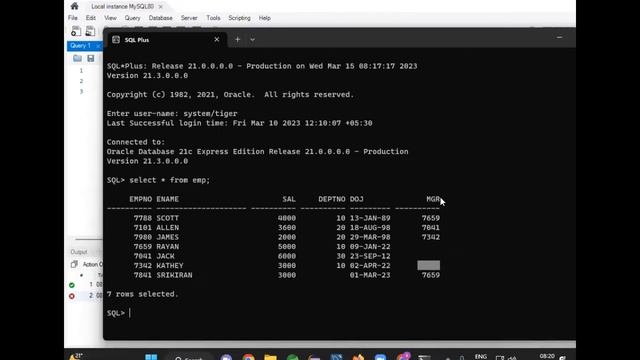This screenshot has width=640, height=360.
Task: Click '7 rows selected.' message
Action: point(142,294)
